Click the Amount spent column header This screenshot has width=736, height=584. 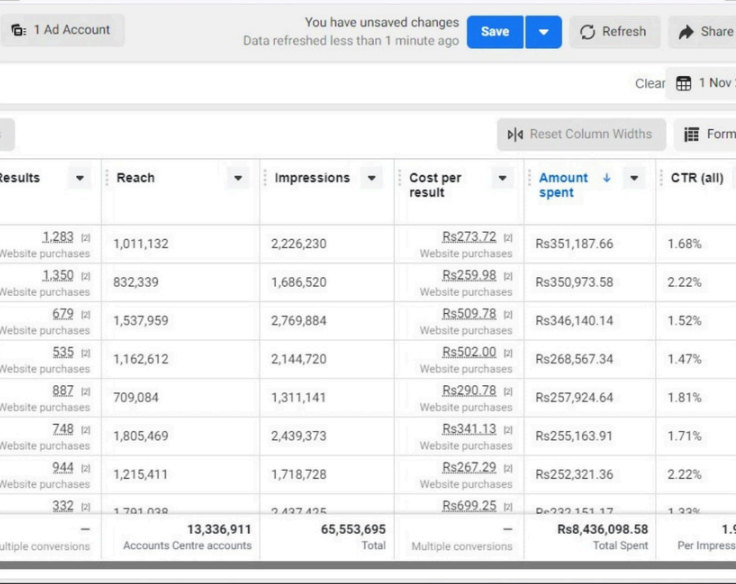pos(564,185)
